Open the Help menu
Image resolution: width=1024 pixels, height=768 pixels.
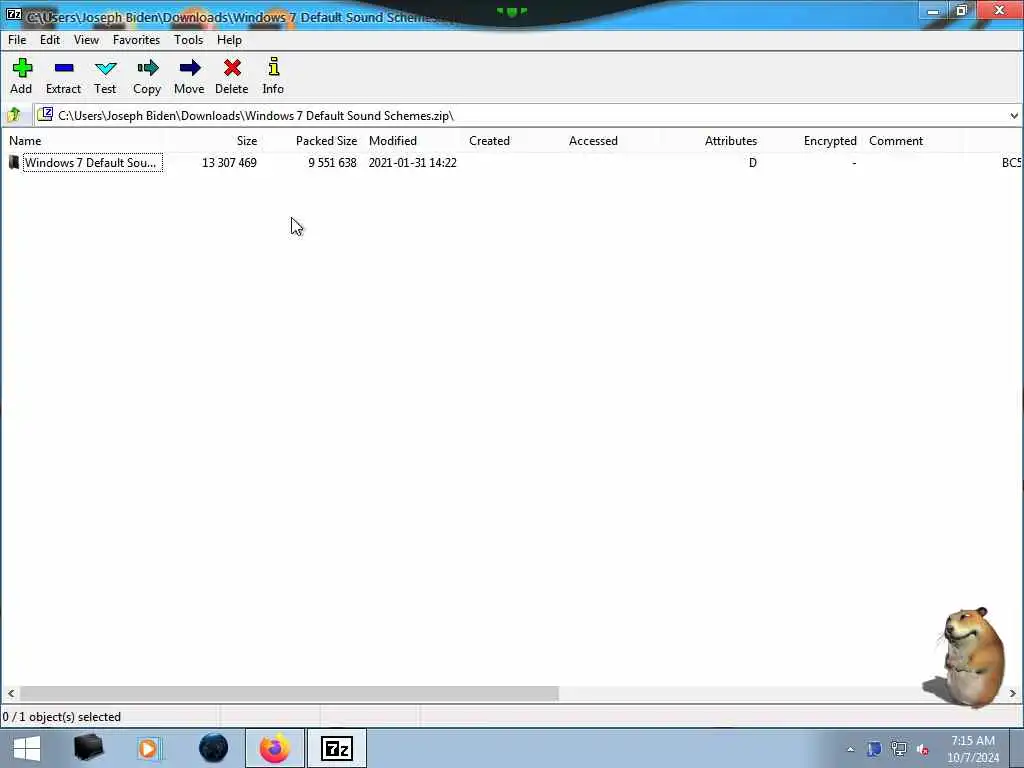tap(229, 40)
